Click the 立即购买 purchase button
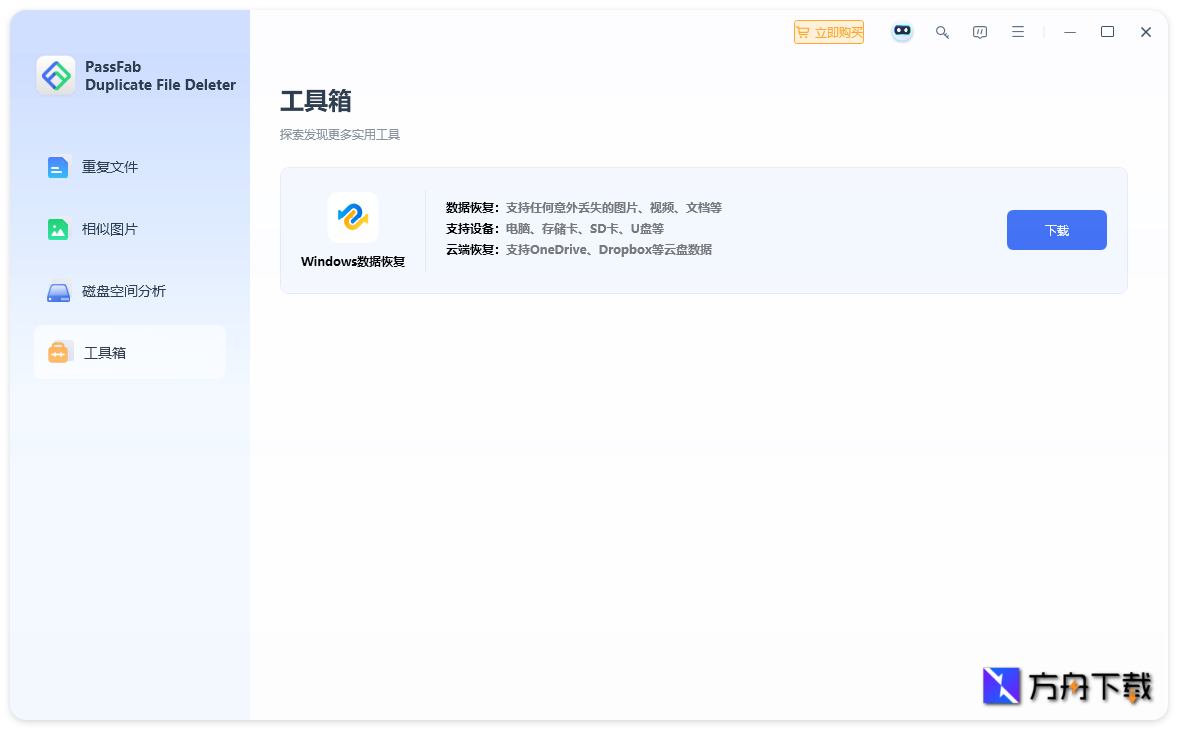The width and height of the screenshot is (1178, 730). click(829, 31)
